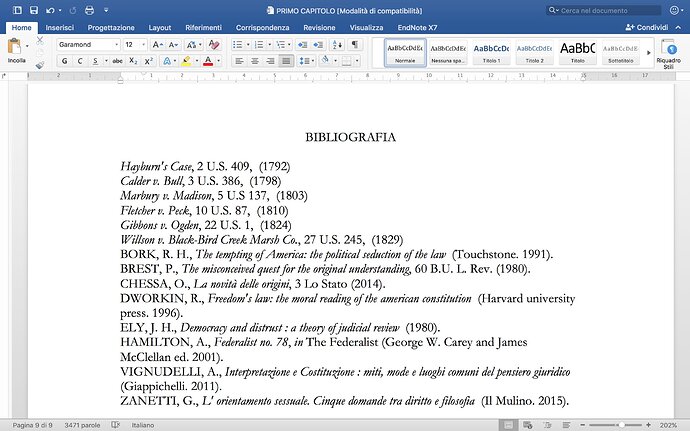Screen dimensions: 690x431
Task: Justify text alignment button
Action: click(286, 61)
